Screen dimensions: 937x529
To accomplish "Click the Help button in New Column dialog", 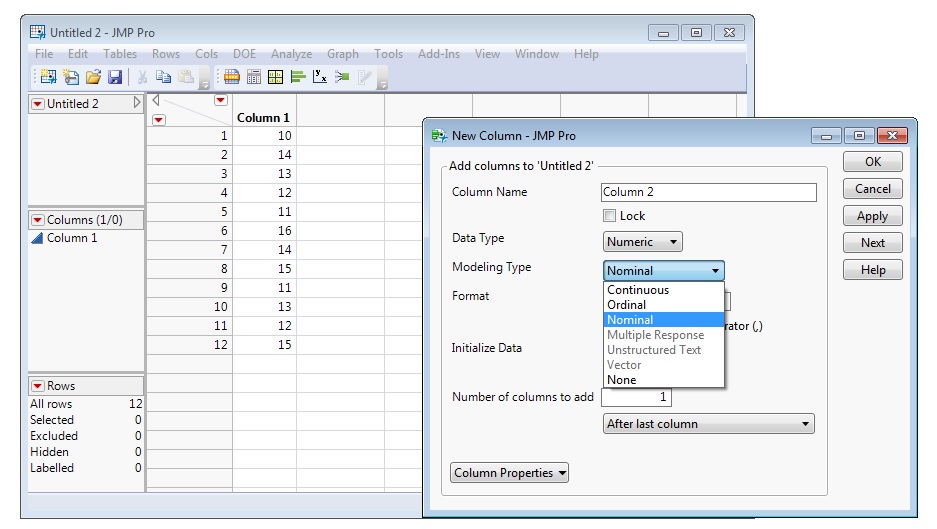I will point(872,270).
